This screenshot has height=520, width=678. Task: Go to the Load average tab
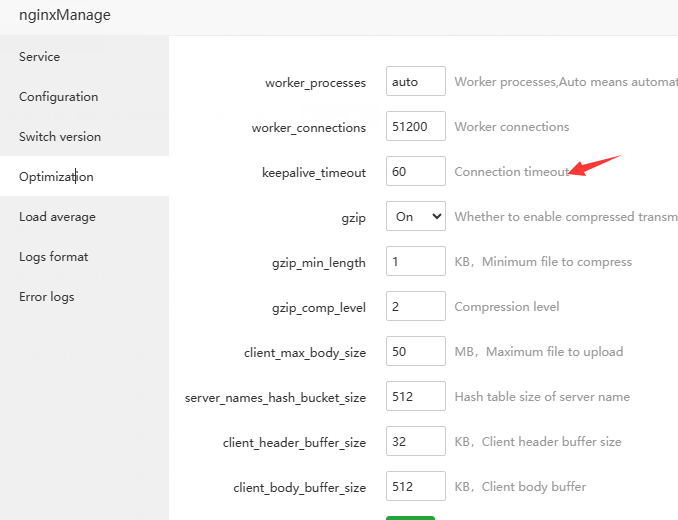[x=57, y=217]
